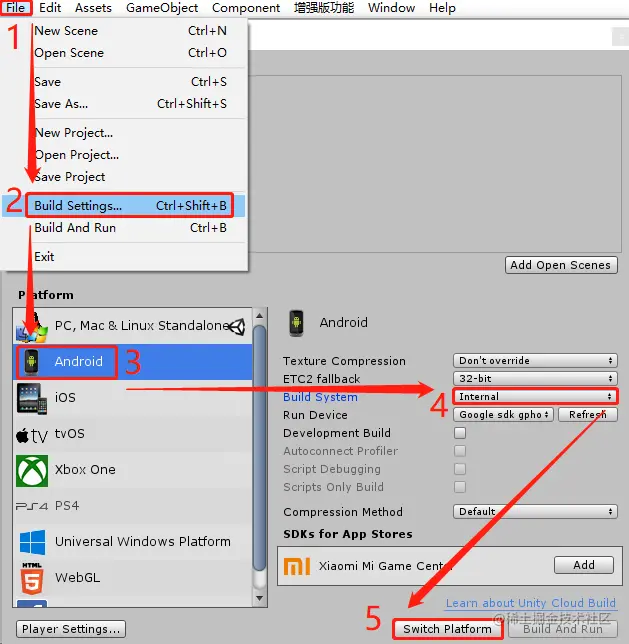Click the platform list scrollbar thumb
629x644 pixels.
point(259,448)
